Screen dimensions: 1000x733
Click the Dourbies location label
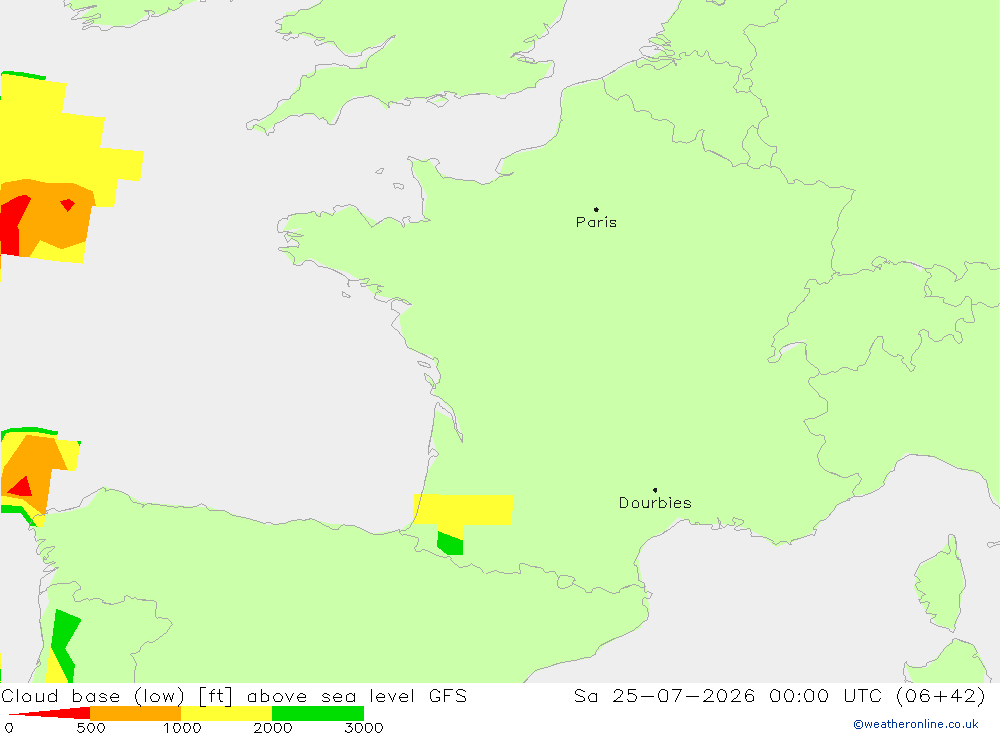[x=655, y=503]
